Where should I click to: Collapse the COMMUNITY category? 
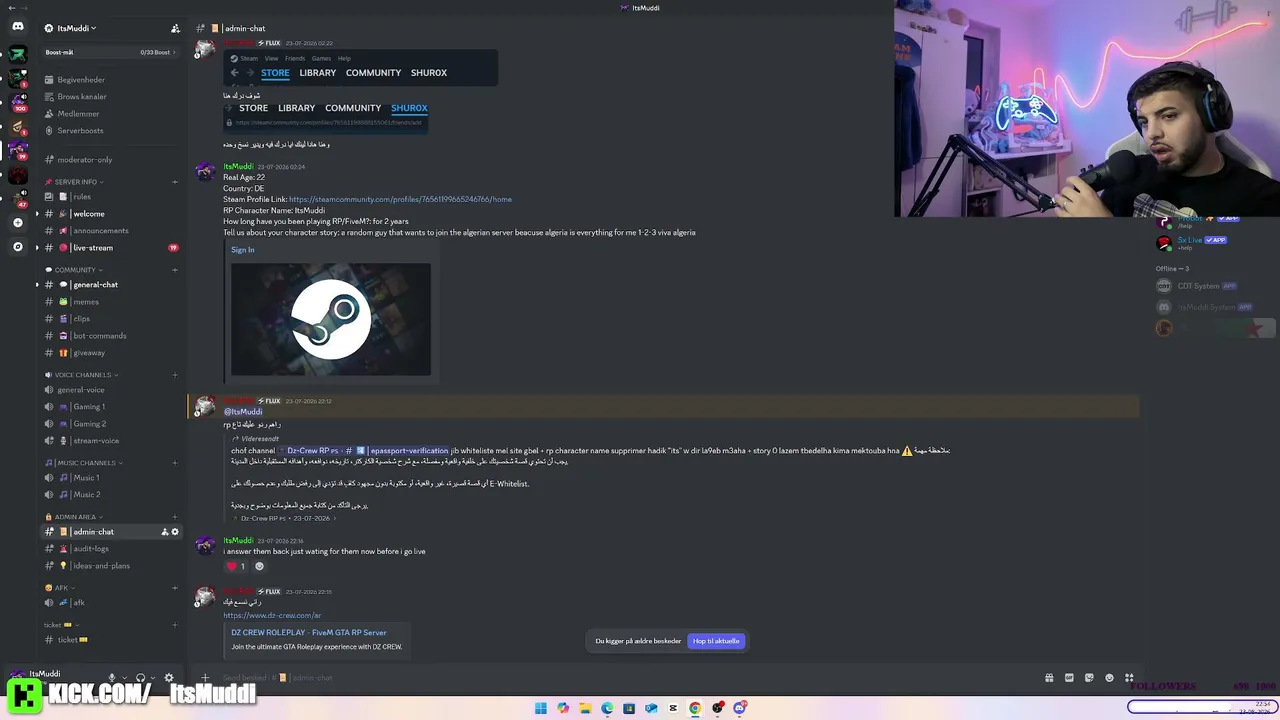75,270
